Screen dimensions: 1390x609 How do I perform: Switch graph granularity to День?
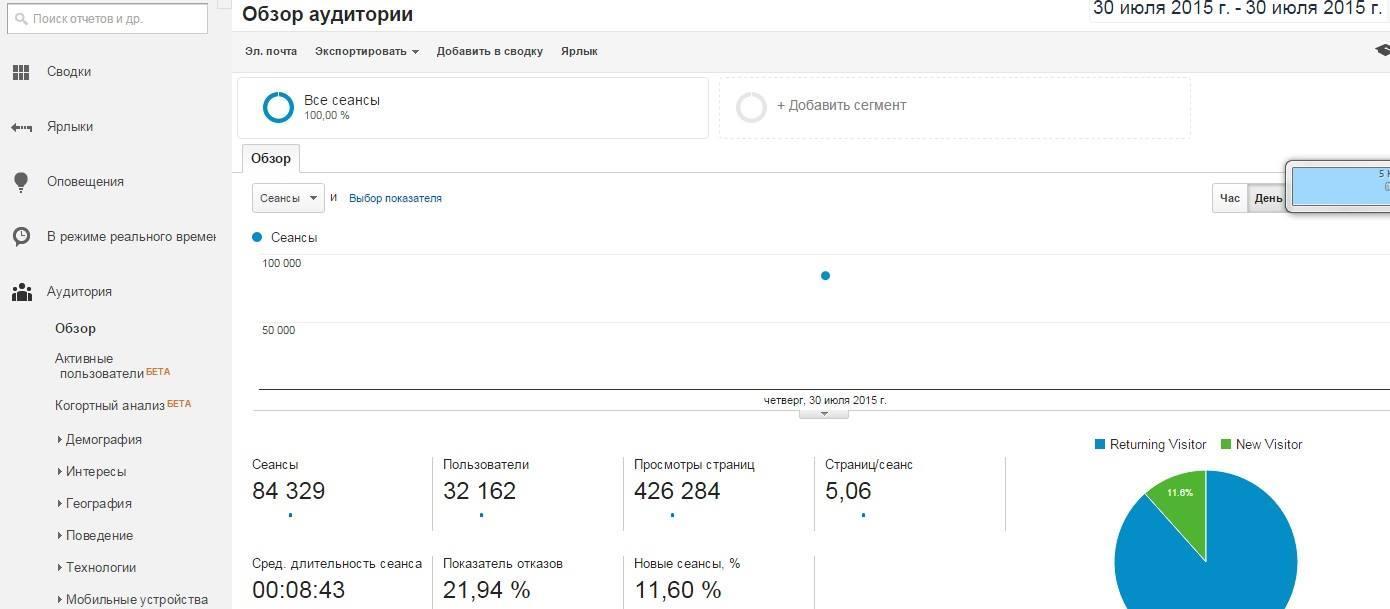pyautogui.click(x=1267, y=198)
